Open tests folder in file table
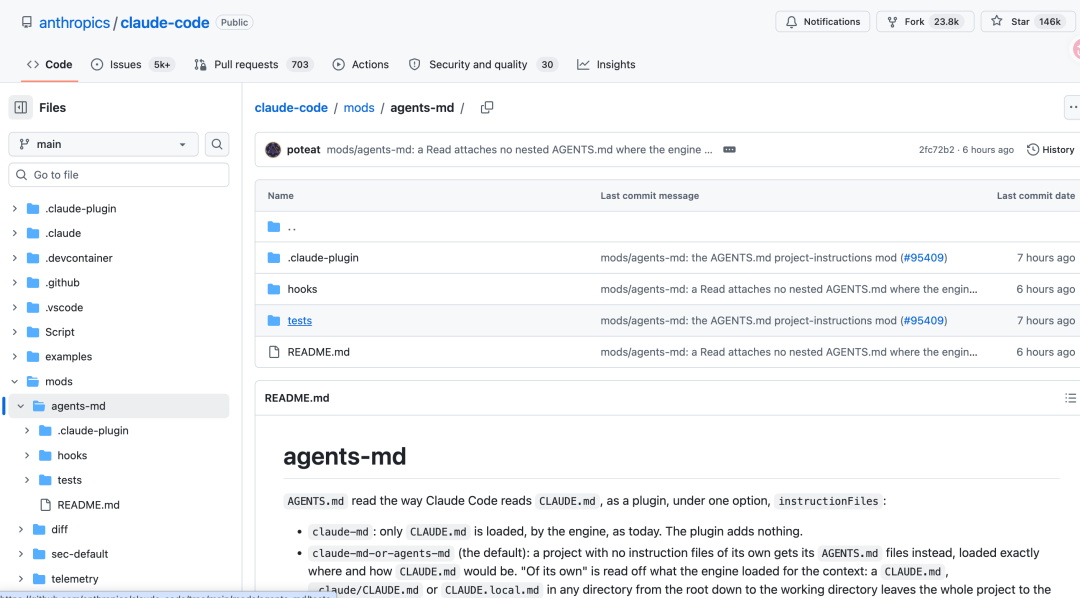 [300, 320]
